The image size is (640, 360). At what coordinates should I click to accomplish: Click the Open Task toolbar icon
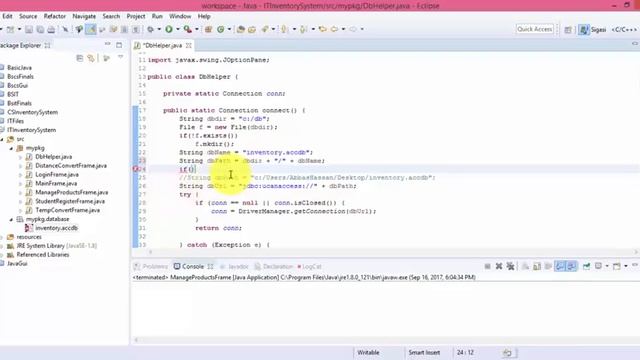click(x=252, y=29)
